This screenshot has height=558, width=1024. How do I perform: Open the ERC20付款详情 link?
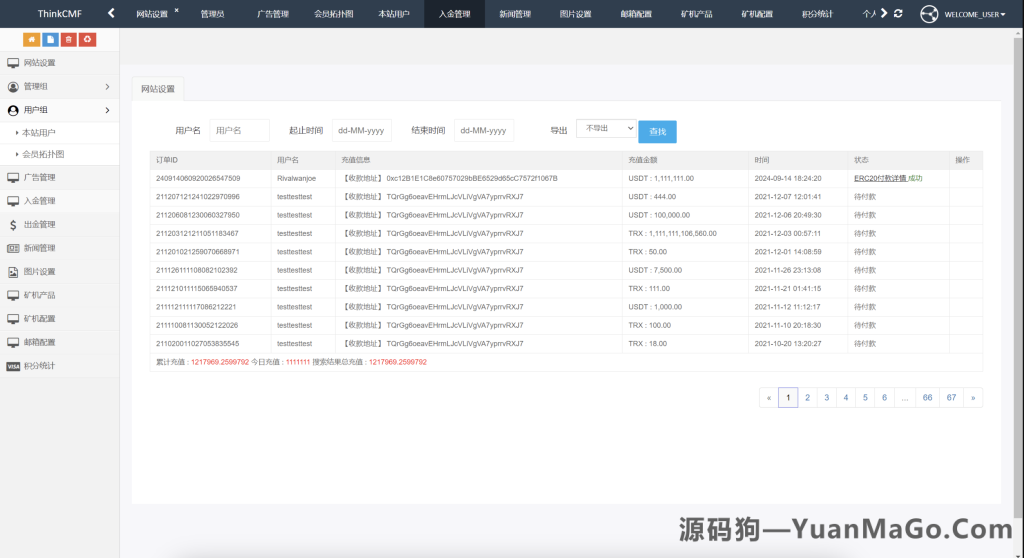point(880,178)
